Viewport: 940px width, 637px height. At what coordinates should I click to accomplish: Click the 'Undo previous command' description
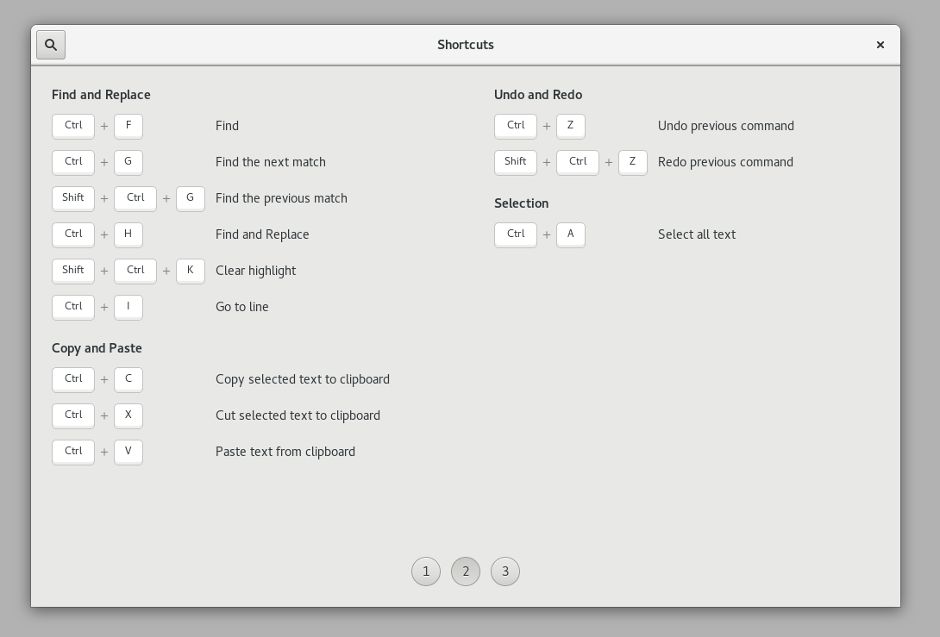point(726,126)
